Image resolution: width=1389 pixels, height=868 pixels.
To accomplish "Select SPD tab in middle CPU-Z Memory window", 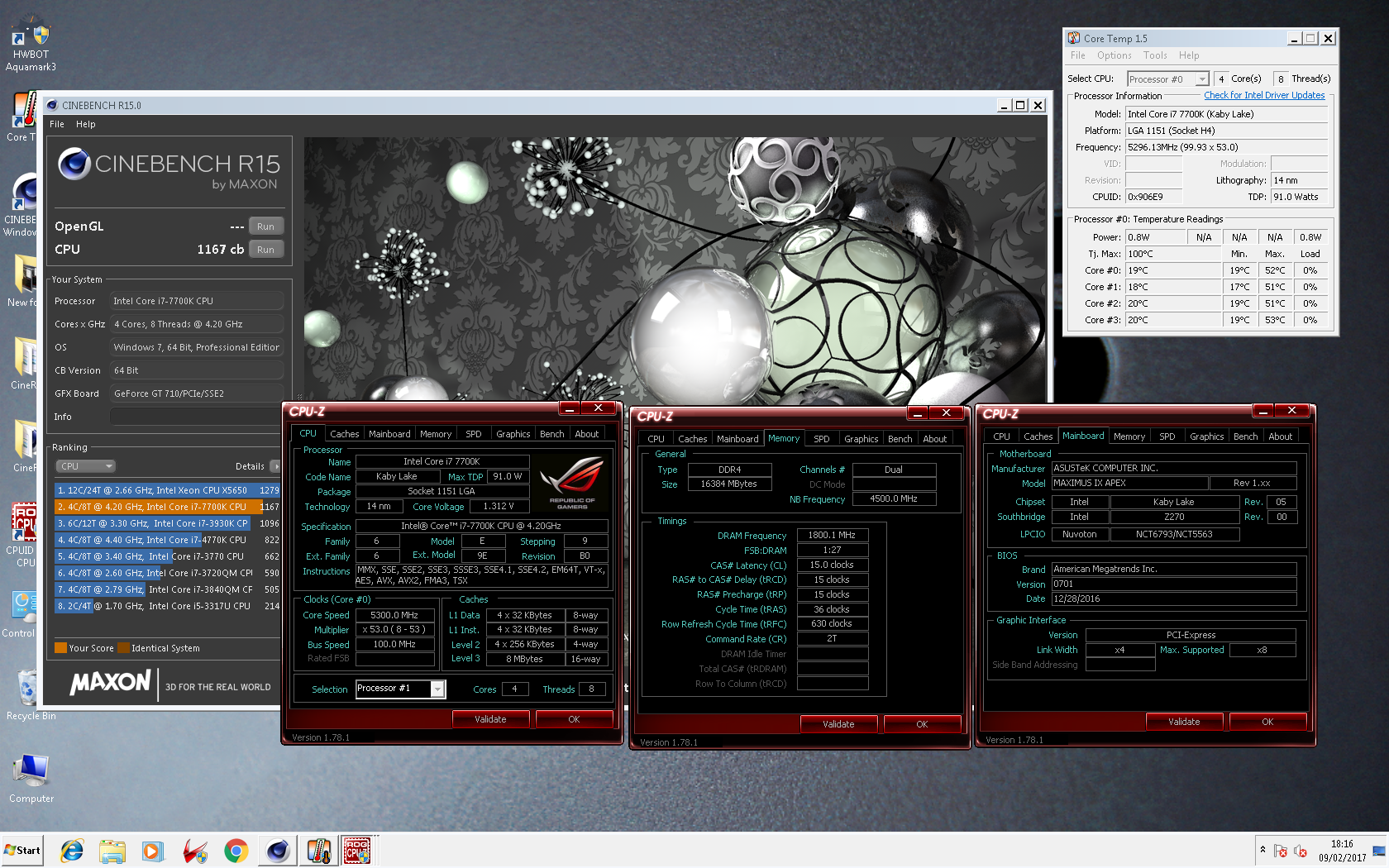I will coord(821,439).
